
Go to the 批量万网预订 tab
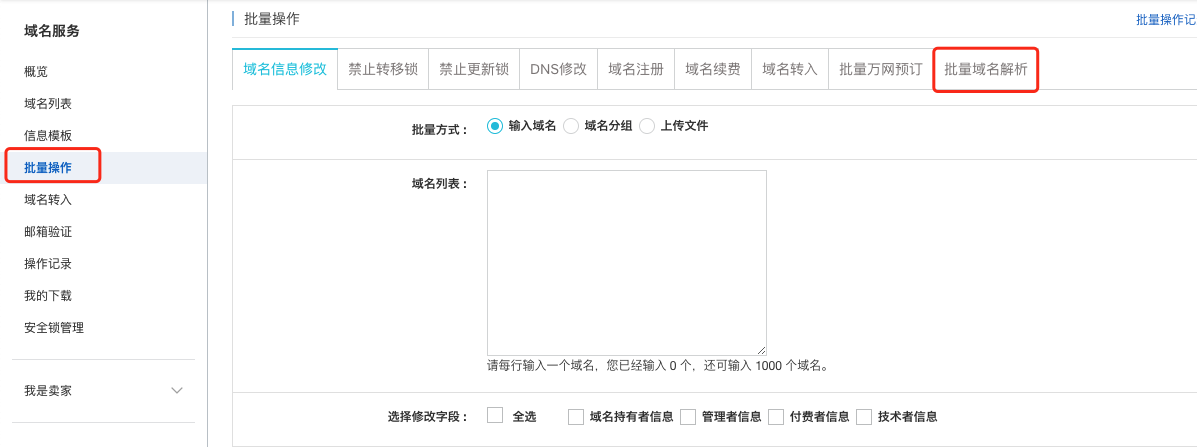(x=880, y=70)
